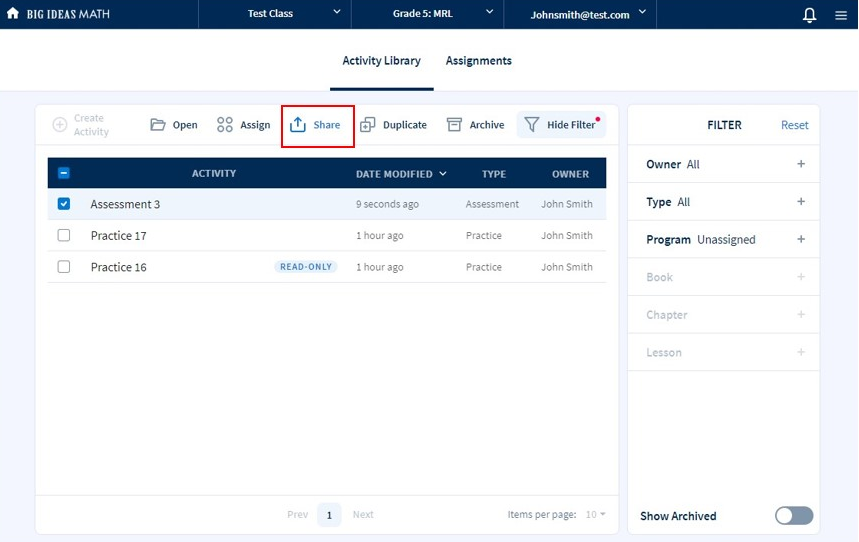
Task: Click the Assessment type cell
Action: click(x=492, y=204)
